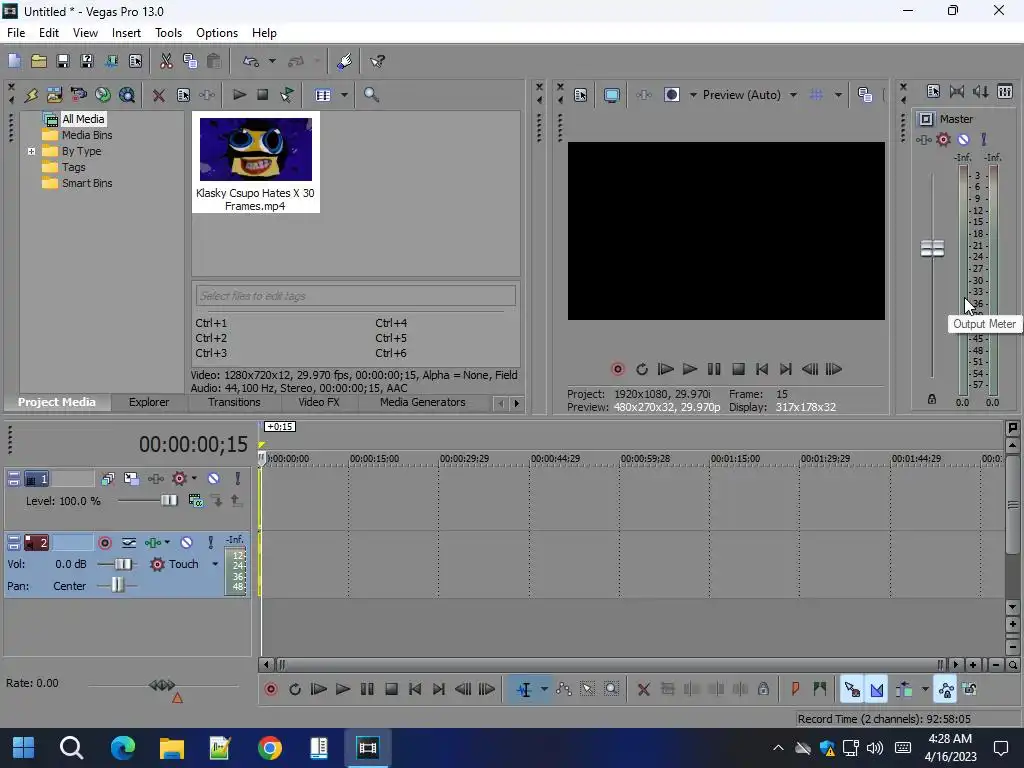
Task: Switch to the Transitions tab
Action: pos(234,402)
